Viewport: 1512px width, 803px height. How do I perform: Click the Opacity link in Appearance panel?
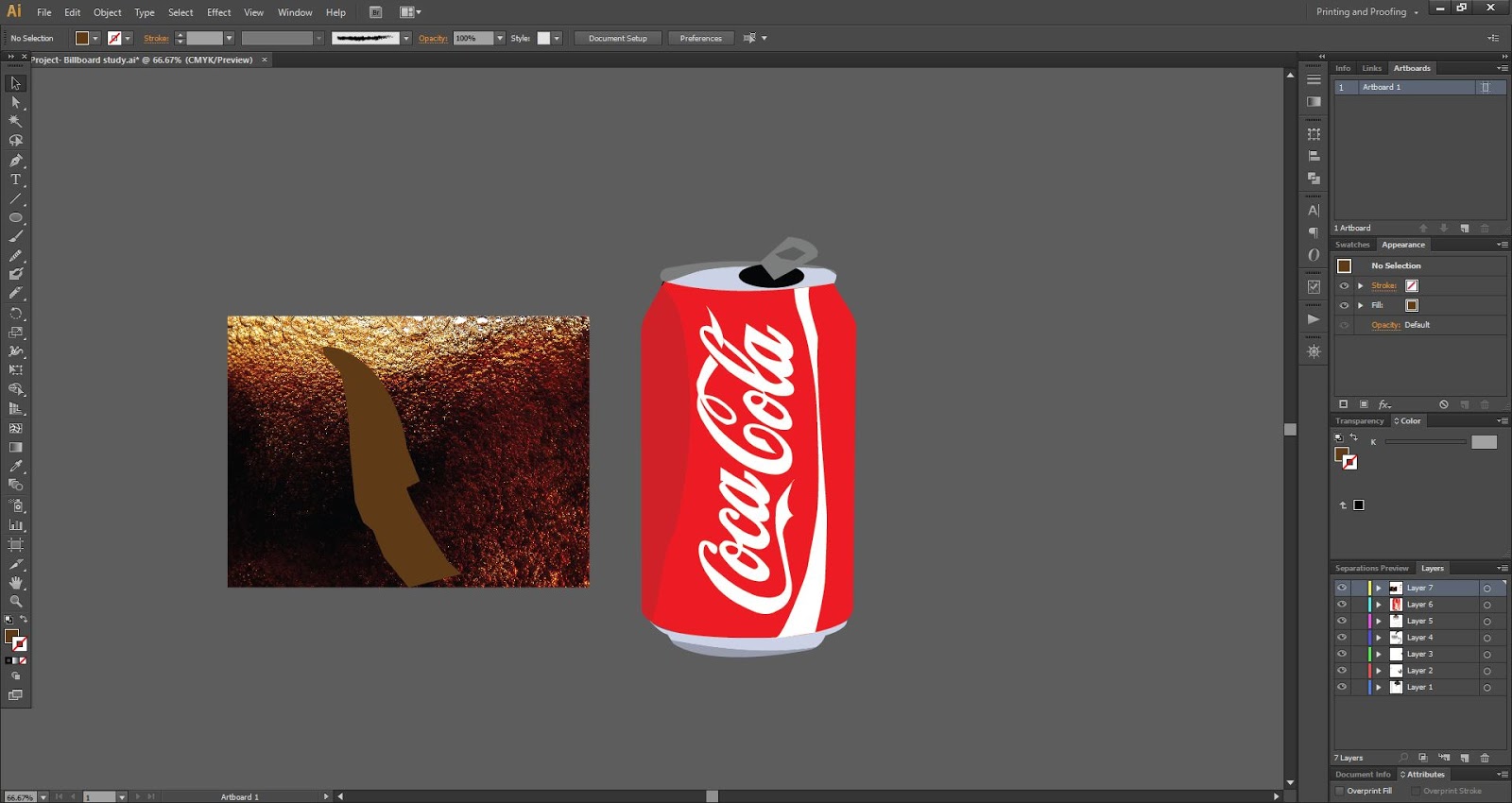1385,325
